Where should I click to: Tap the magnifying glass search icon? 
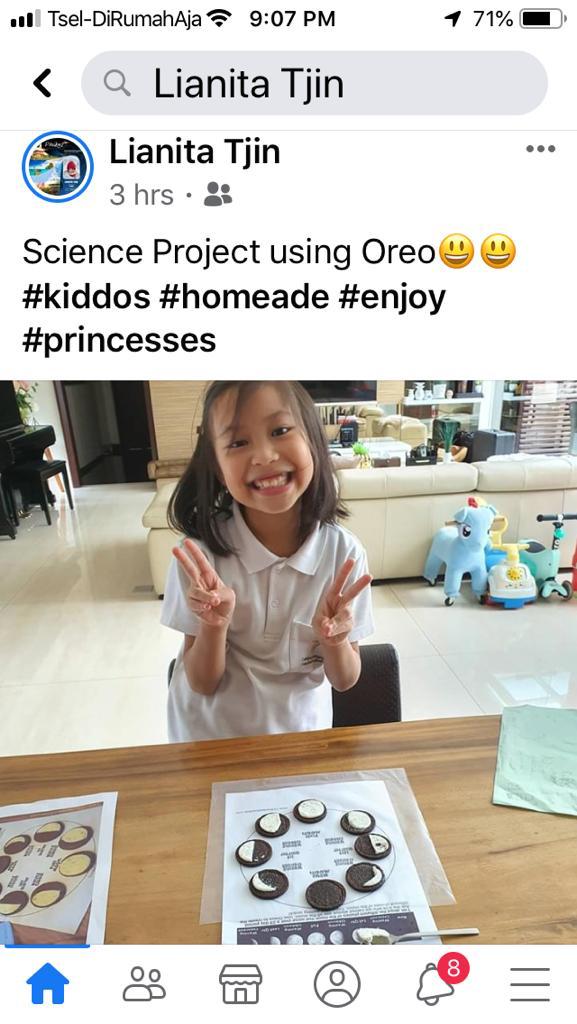pos(117,84)
